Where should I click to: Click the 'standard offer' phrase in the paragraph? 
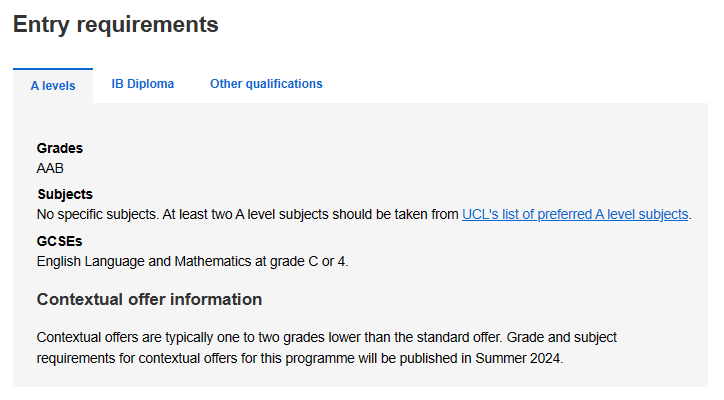[x=459, y=337]
